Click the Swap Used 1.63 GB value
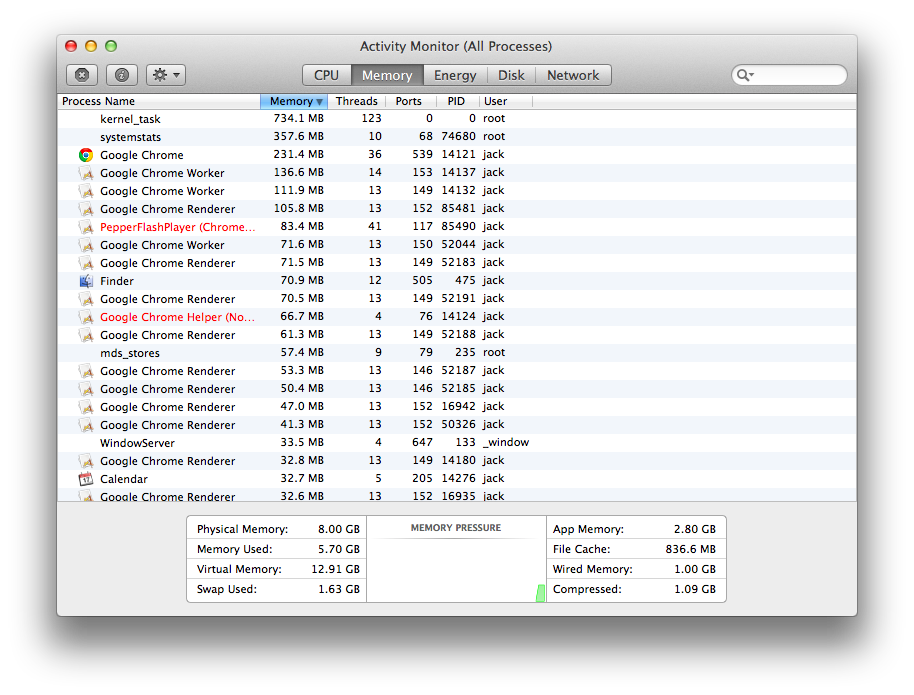Viewport: 914px width, 695px height. click(x=339, y=589)
